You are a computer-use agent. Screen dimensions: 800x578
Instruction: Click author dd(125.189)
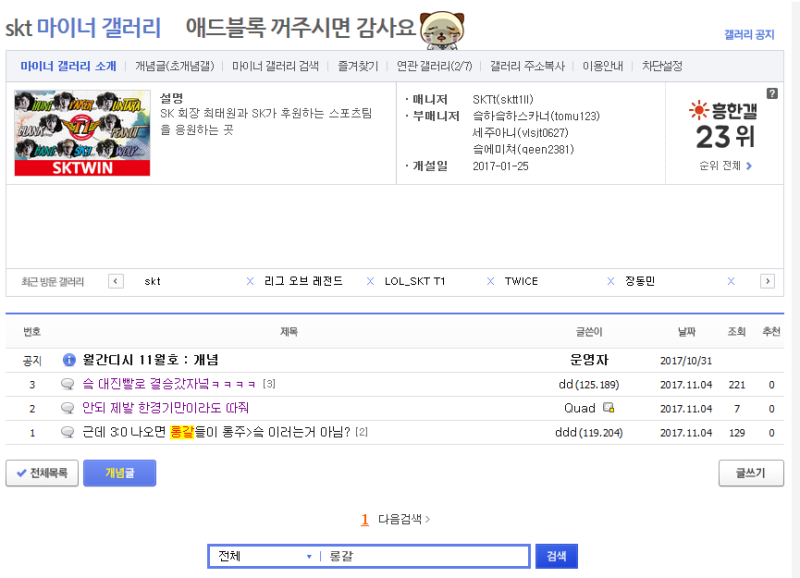tap(589, 384)
